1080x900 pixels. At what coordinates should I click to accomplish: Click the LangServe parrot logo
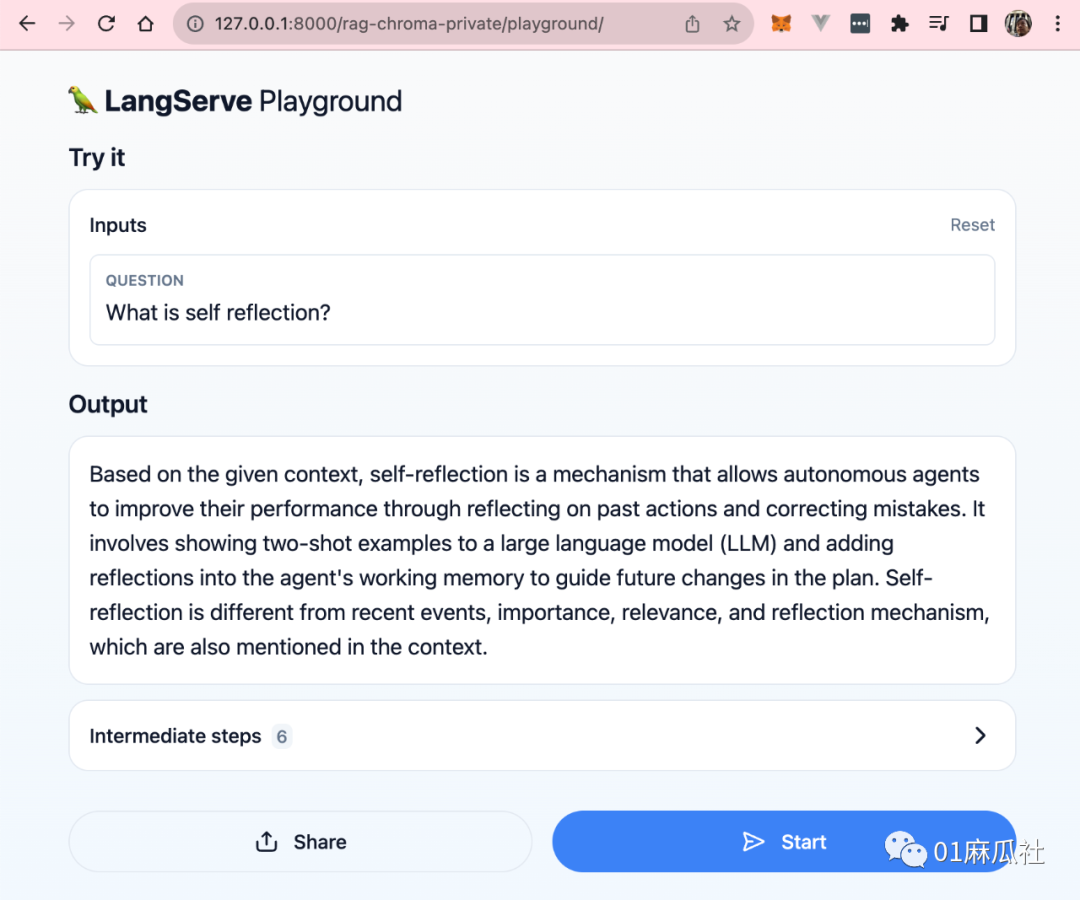pos(83,101)
